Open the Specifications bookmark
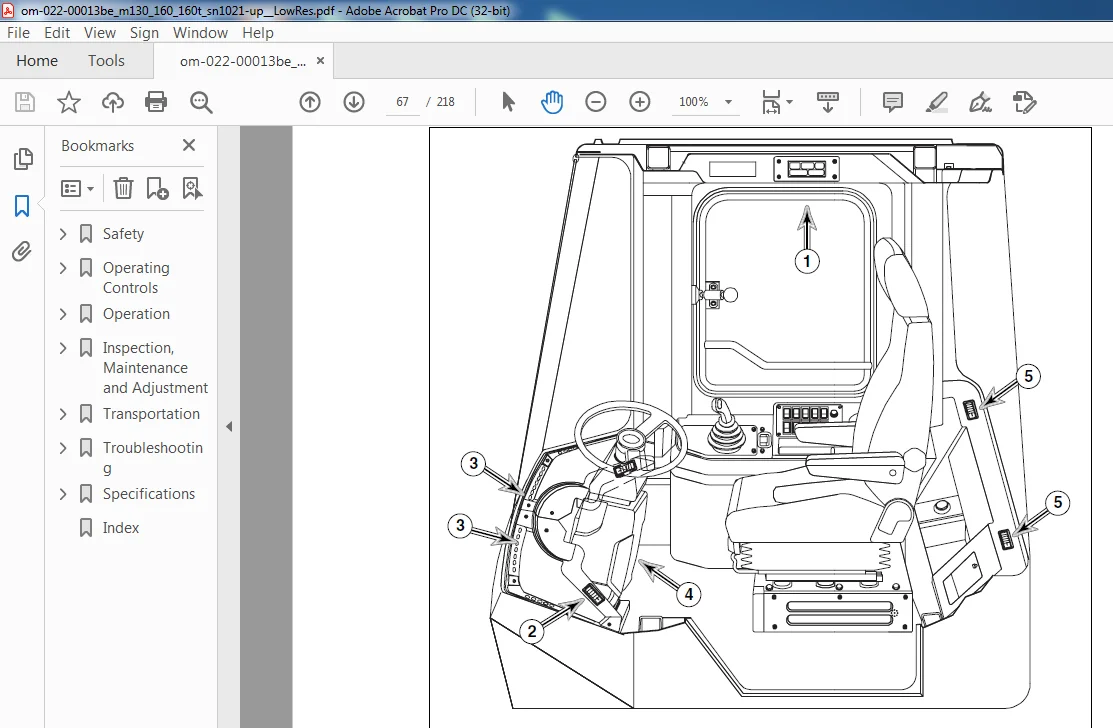Image resolution: width=1113 pixels, height=728 pixels. coord(148,495)
